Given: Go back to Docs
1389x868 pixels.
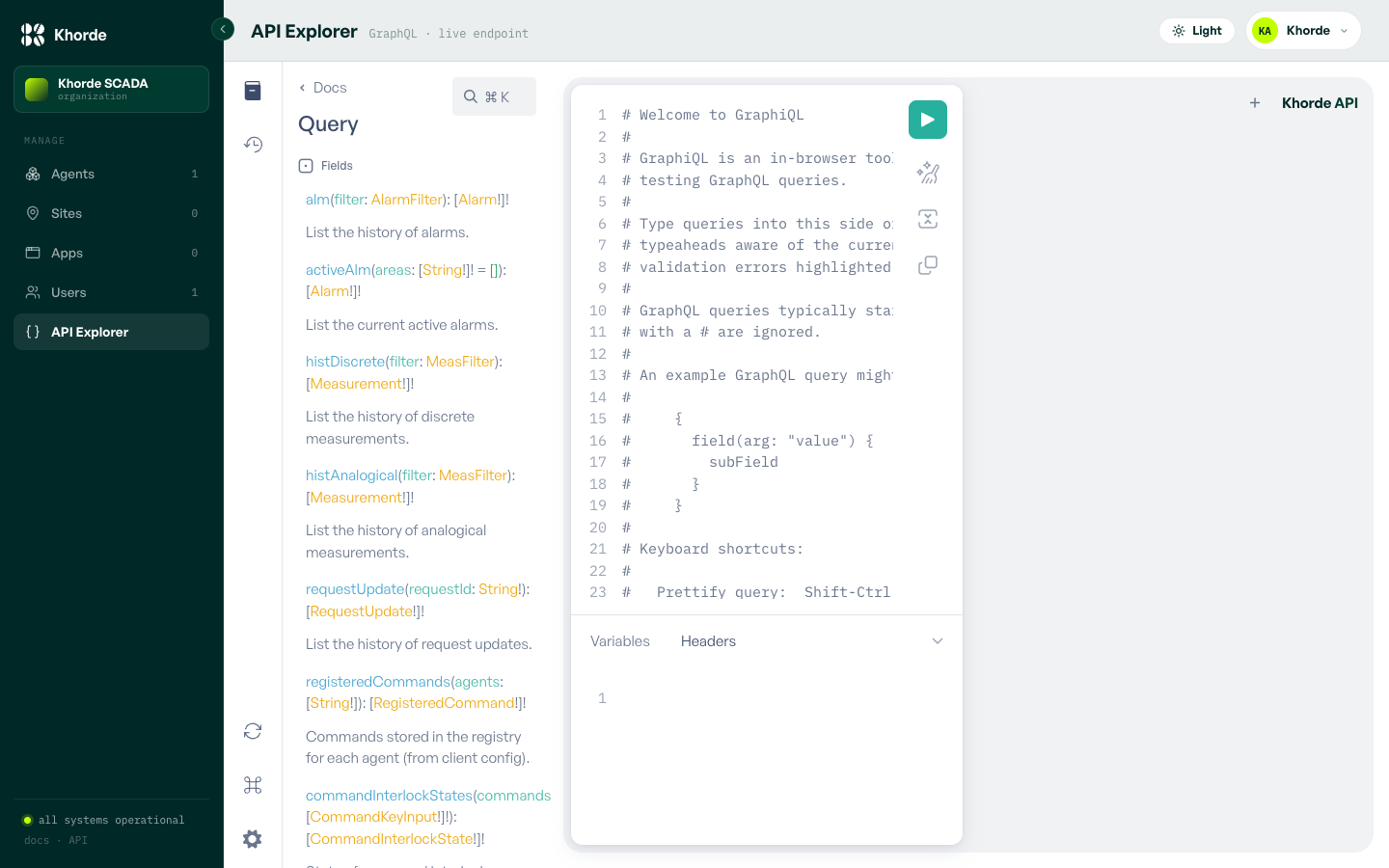Looking at the screenshot, I should coord(322,88).
